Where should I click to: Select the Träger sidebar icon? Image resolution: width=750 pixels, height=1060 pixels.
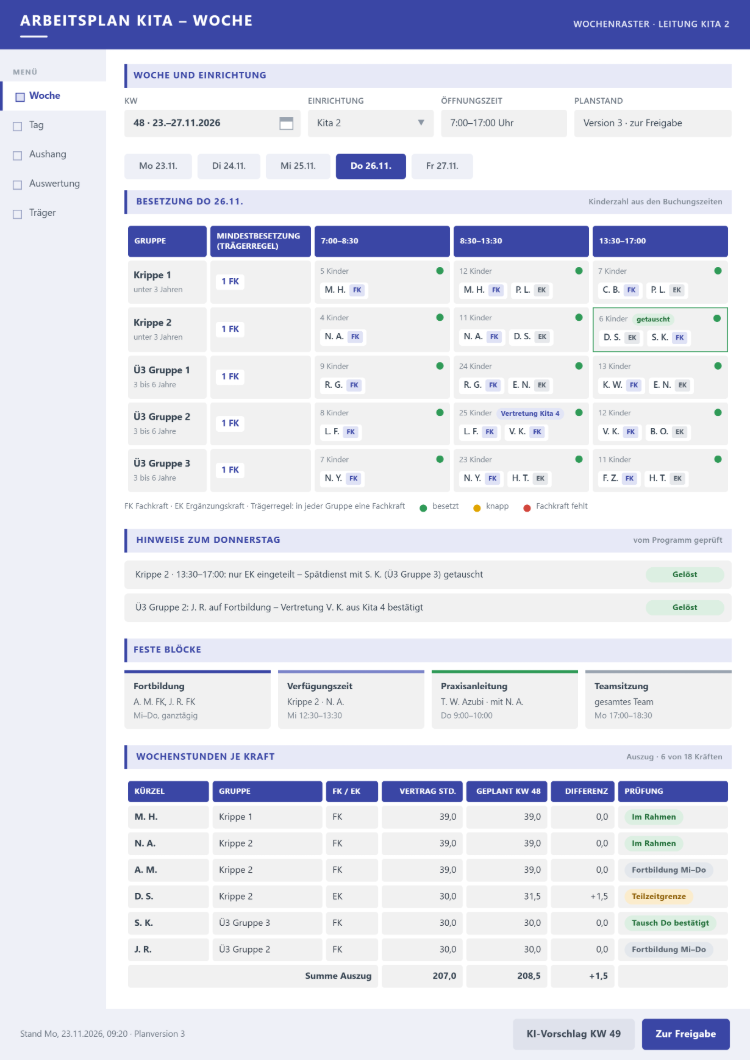18,214
